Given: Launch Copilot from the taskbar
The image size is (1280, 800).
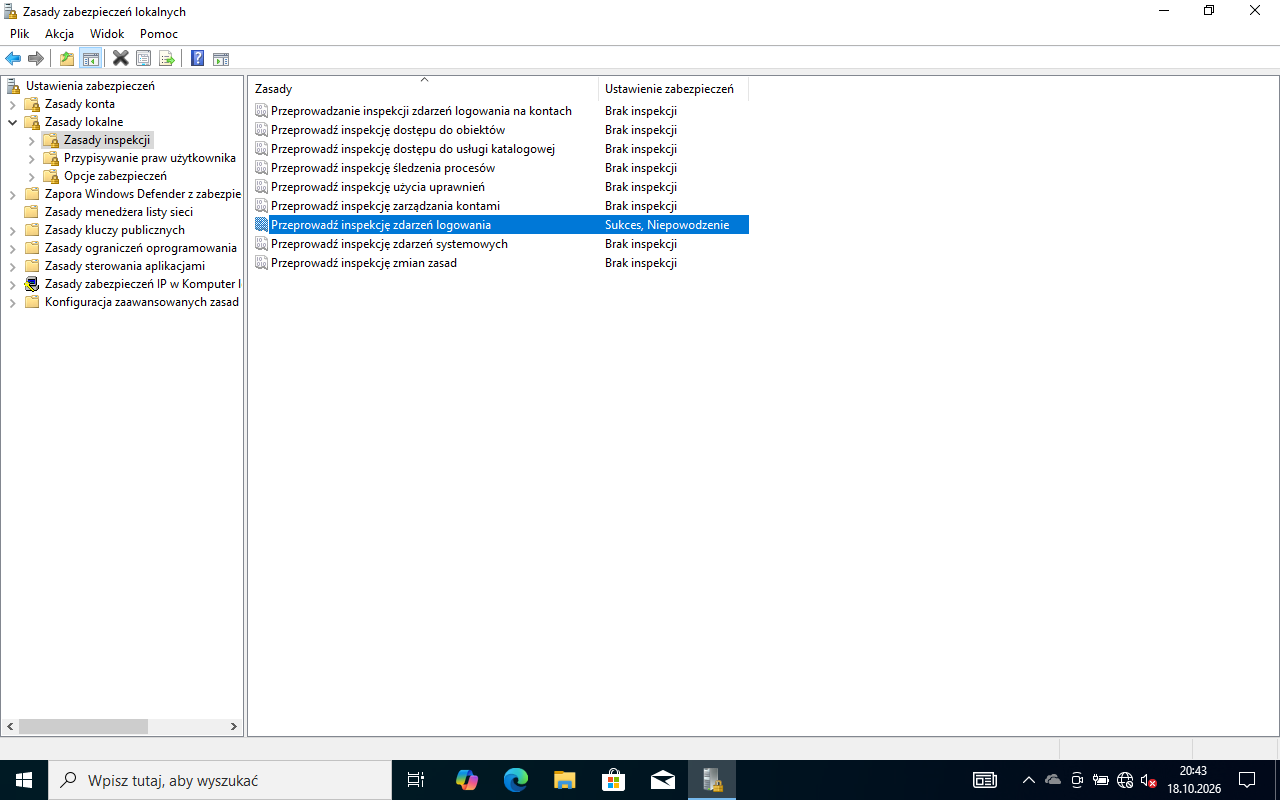Looking at the screenshot, I should click(466, 780).
